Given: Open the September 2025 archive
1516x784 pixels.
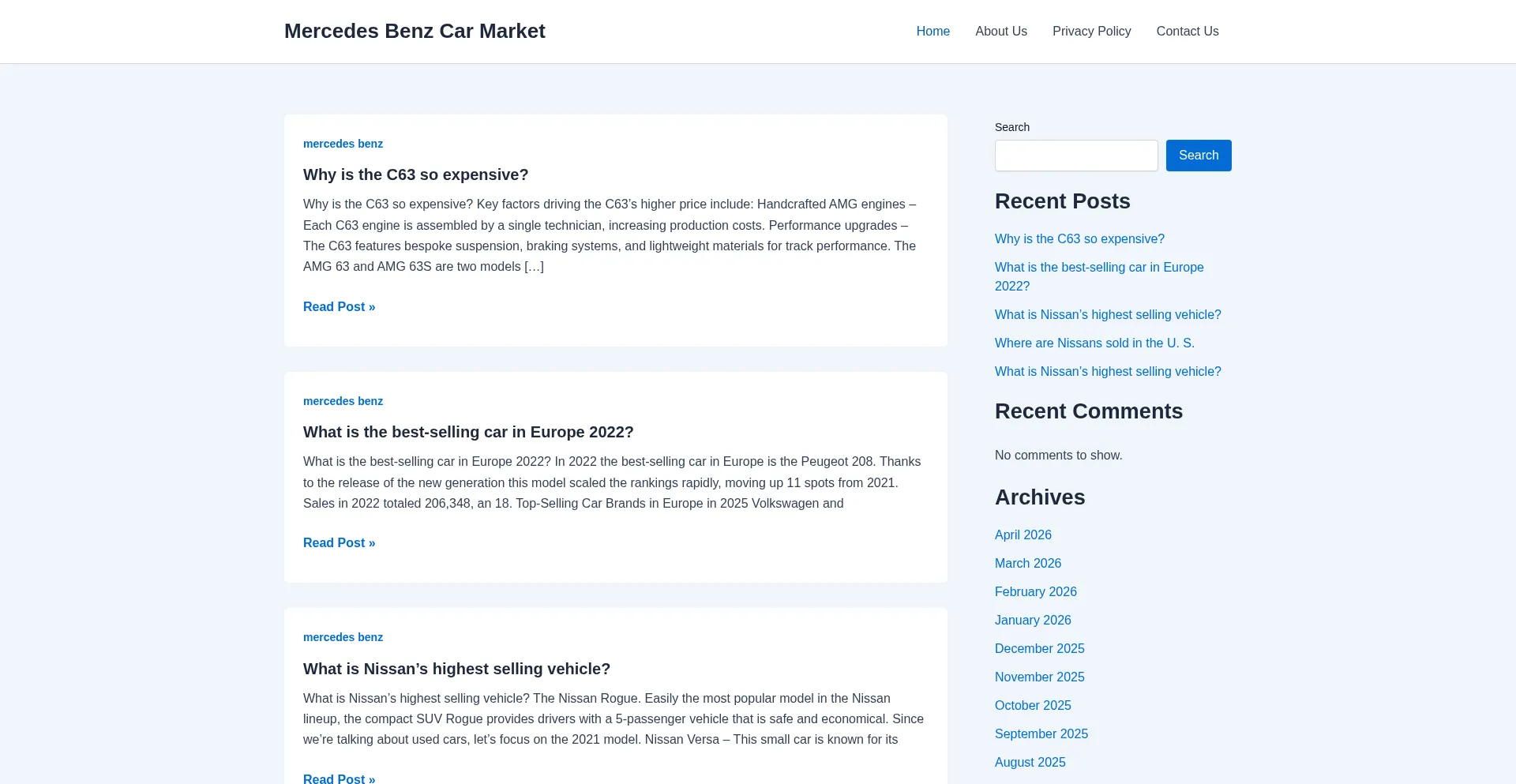Looking at the screenshot, I should [x=1041, y=733].
